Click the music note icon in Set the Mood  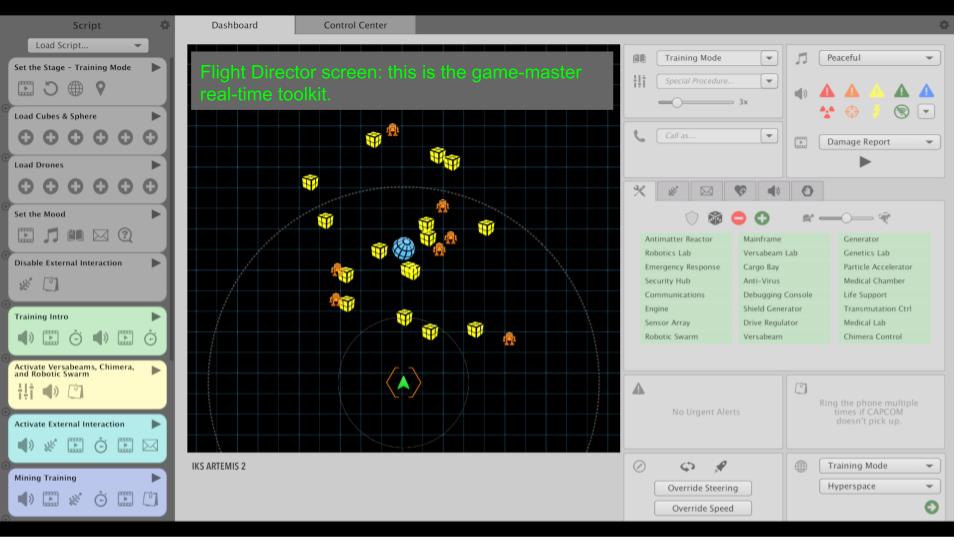[51, 236]
